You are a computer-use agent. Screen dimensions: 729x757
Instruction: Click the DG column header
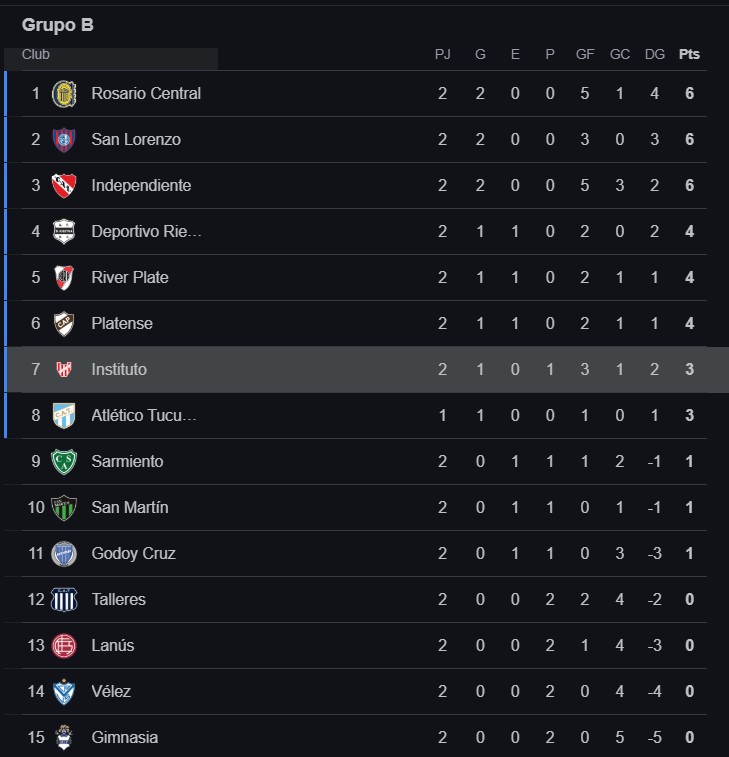pos(655,54)
